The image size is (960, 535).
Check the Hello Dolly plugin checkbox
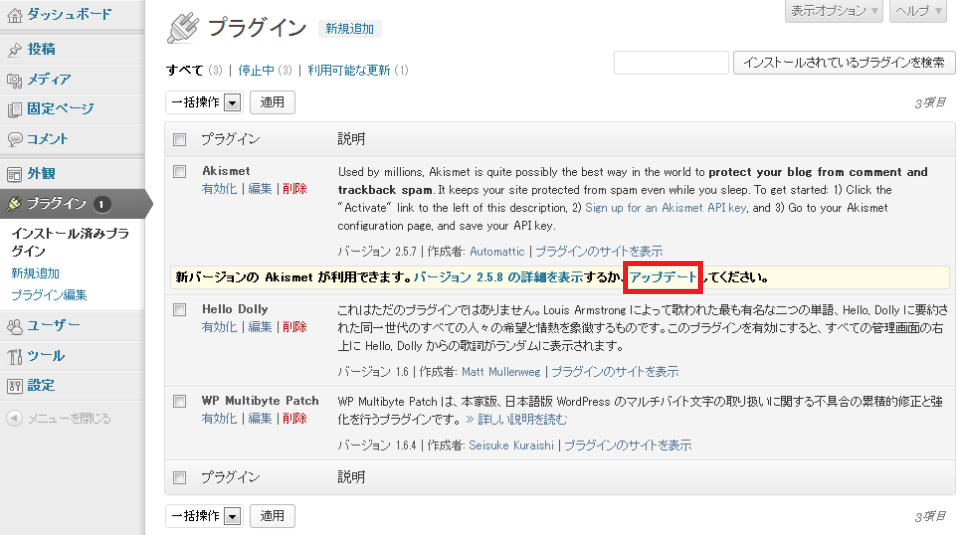tap(180, 309)
